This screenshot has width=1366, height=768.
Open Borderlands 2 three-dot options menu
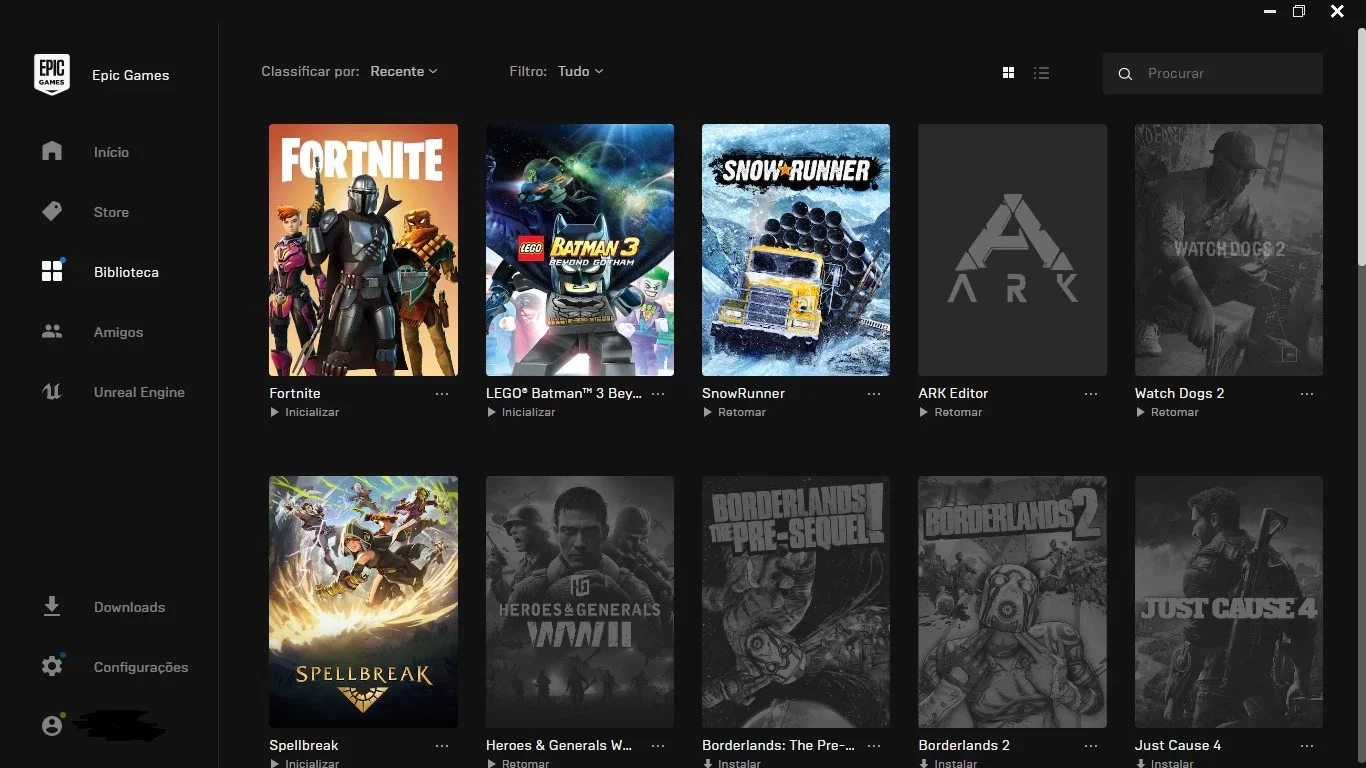[x=1091, y=746]
